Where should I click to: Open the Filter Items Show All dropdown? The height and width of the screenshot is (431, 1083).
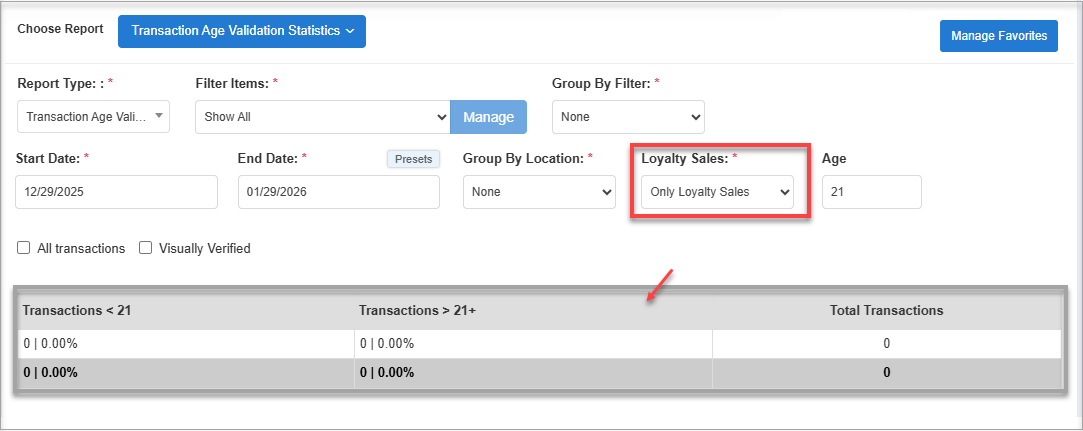click(322, 117)
